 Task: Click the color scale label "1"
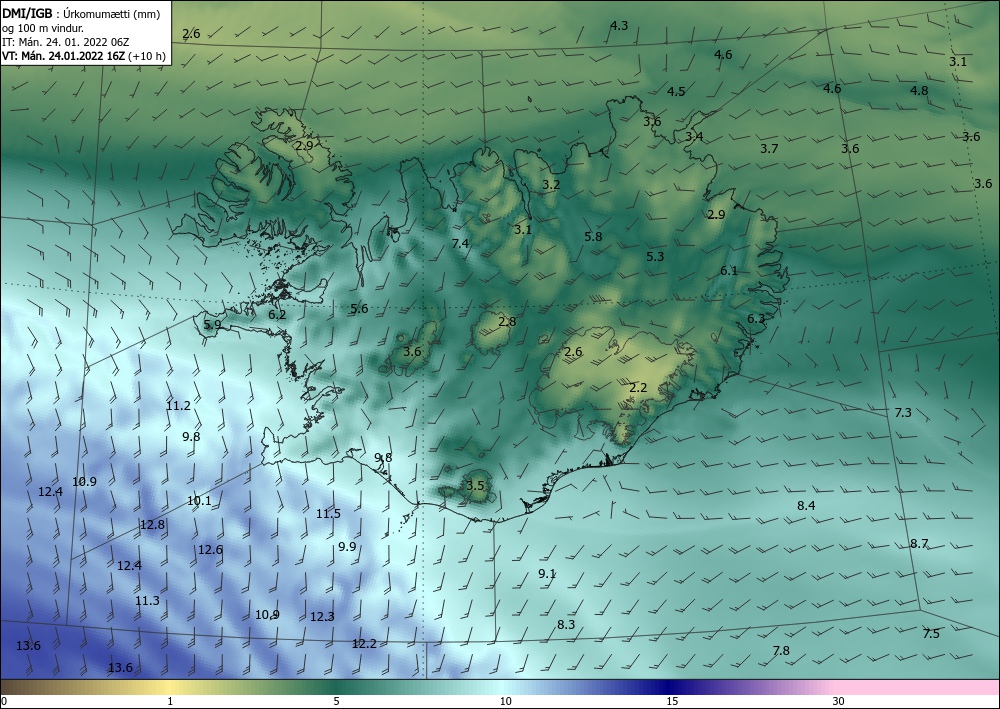pyautogui.click(x=170, y=702)
